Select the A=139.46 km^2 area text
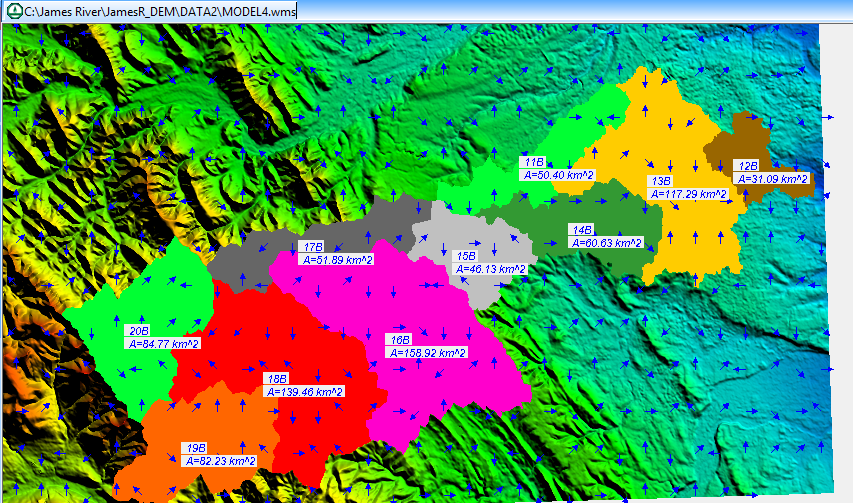 tap(304, 392)
